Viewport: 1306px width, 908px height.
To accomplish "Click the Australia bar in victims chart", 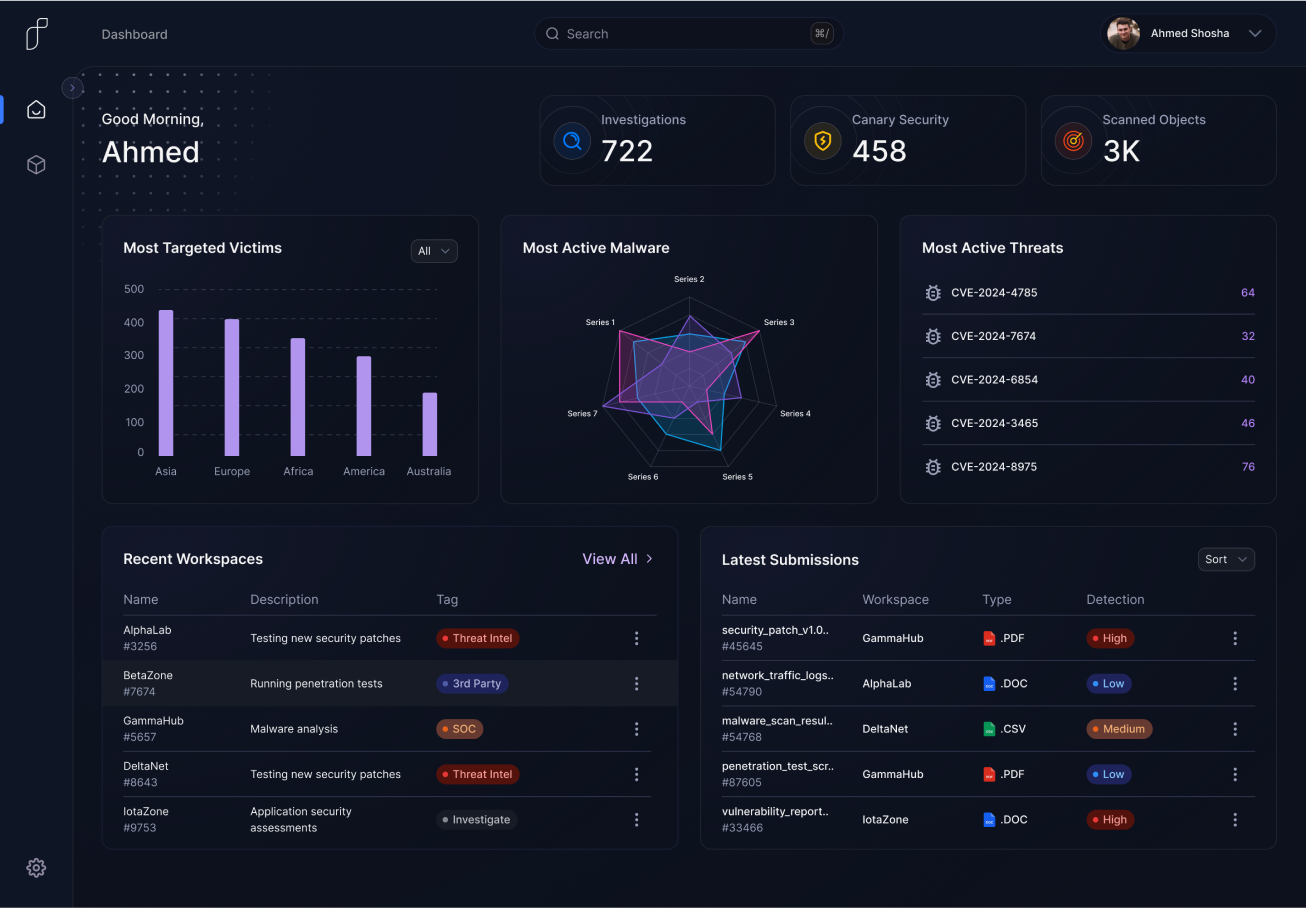I will pyautogui.click(x=430, y=424).
